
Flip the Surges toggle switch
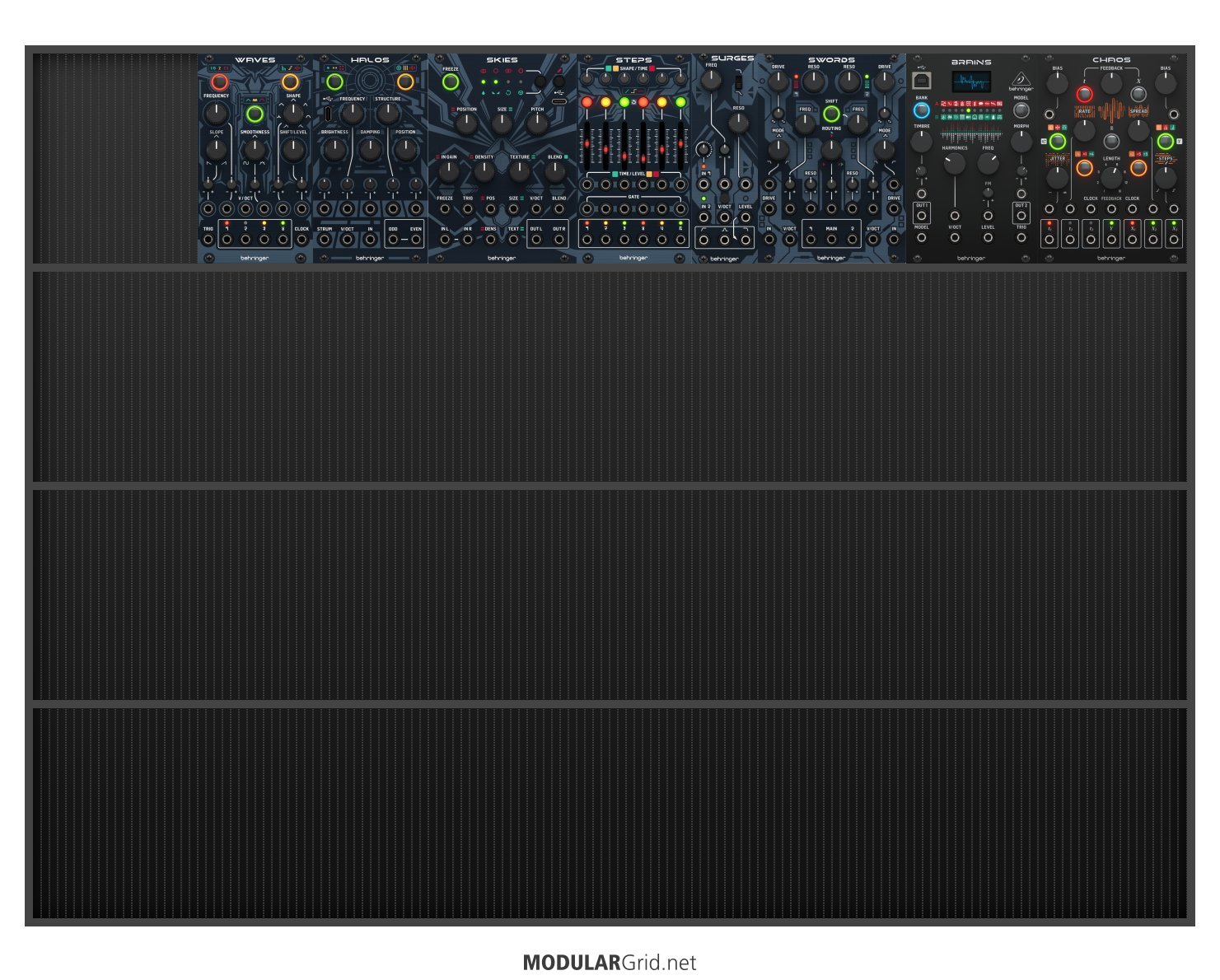pyautogui.click(x=737, y=82)
